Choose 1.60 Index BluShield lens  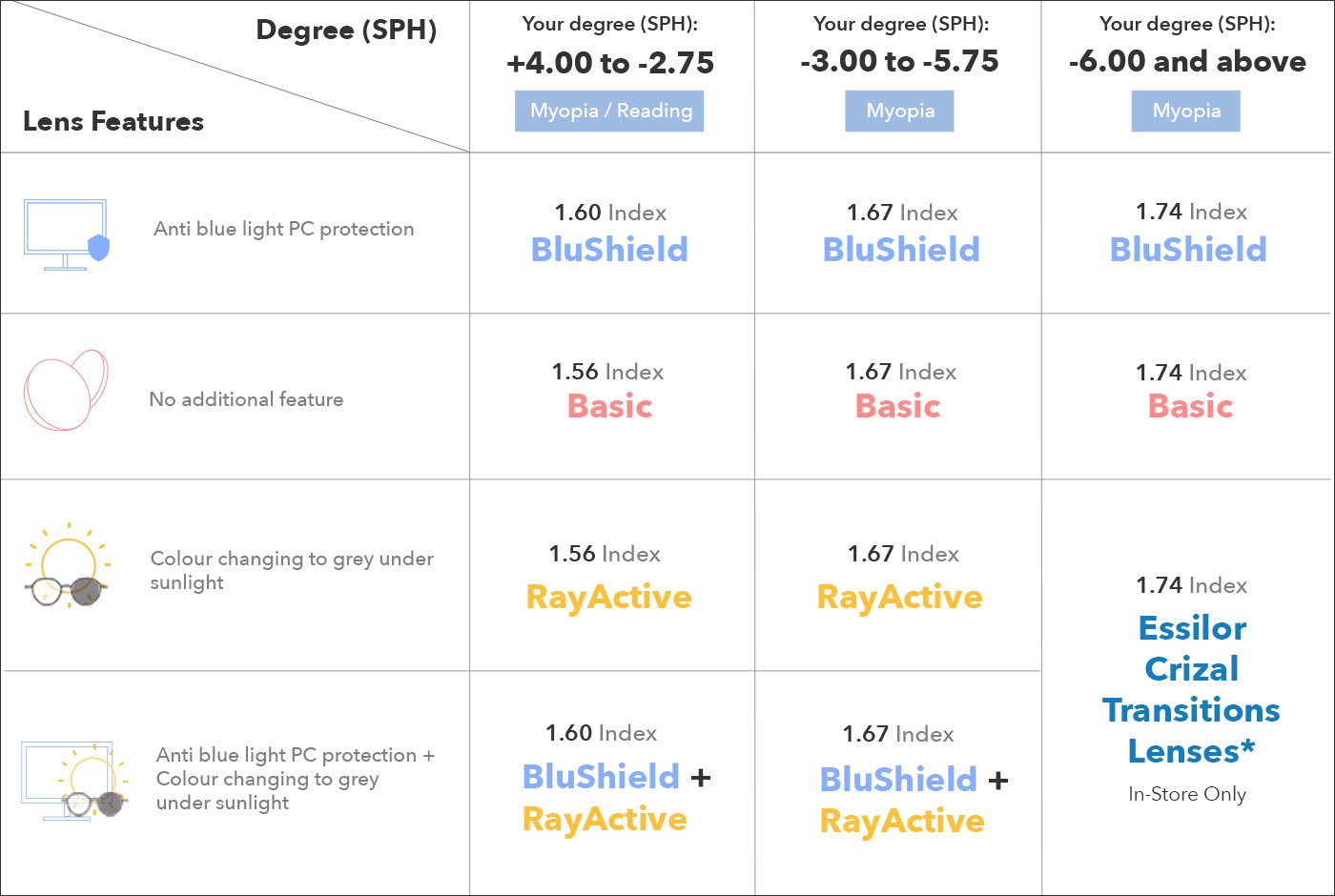point(609,234)
